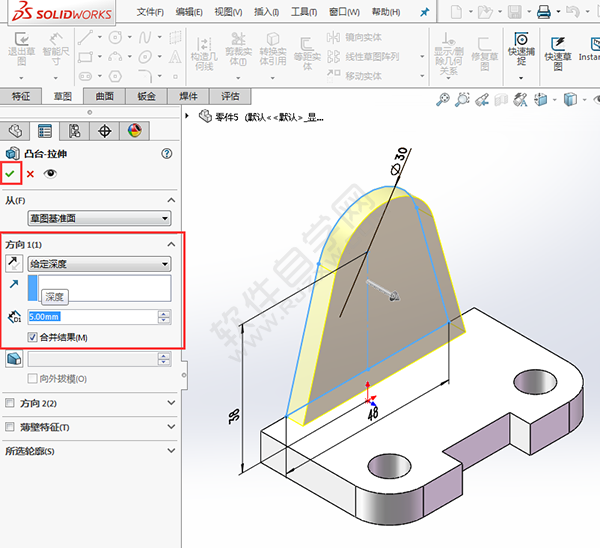Open the 草图基准面 start condition dropdown
The height and width of the screenshot is (548, 600).
[x=98, y=218]
